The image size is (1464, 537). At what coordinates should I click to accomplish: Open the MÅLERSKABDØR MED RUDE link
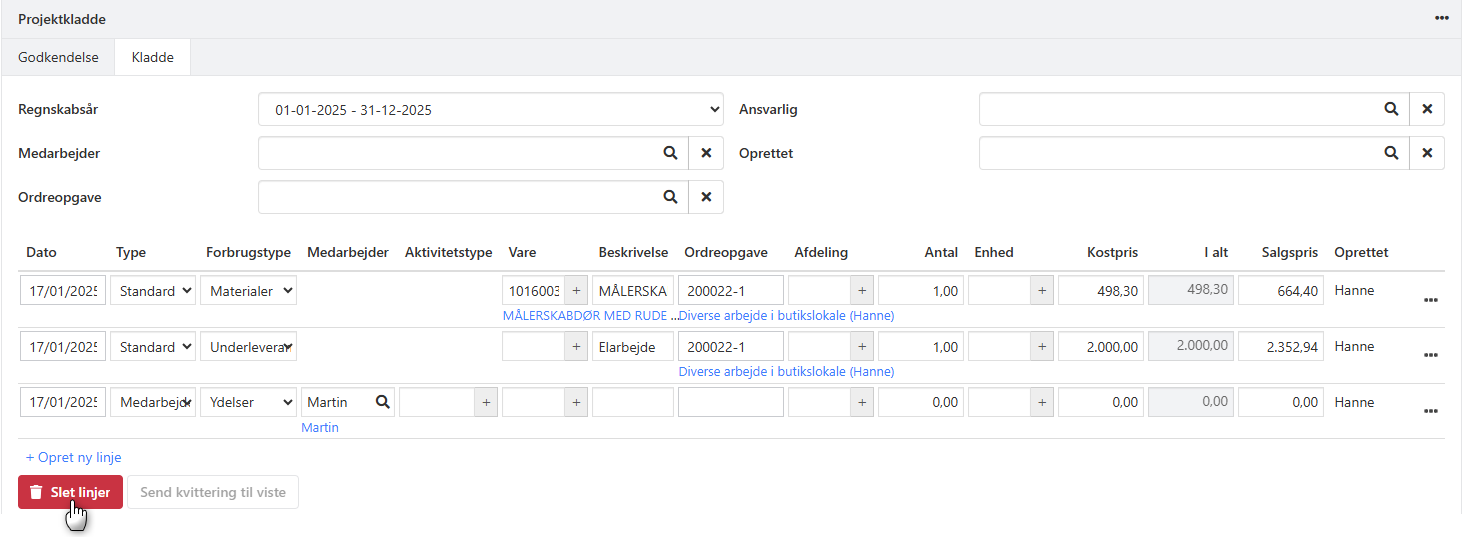(587, 316)
